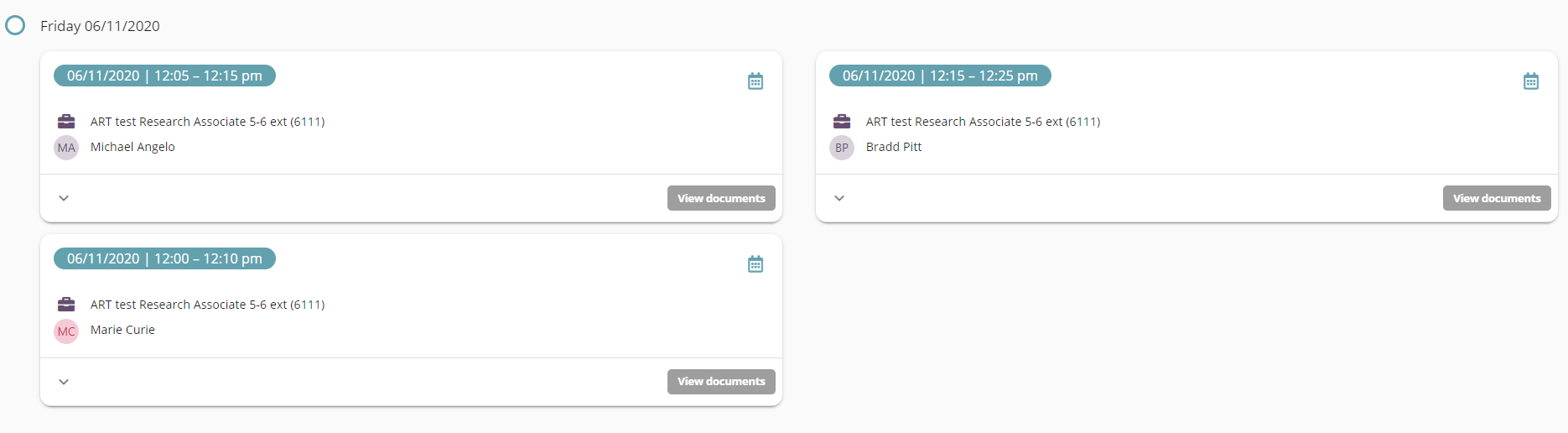Screen dimensions: 1568x433
Task: Click the MA avatar badge
Action: tap(66, 148)
